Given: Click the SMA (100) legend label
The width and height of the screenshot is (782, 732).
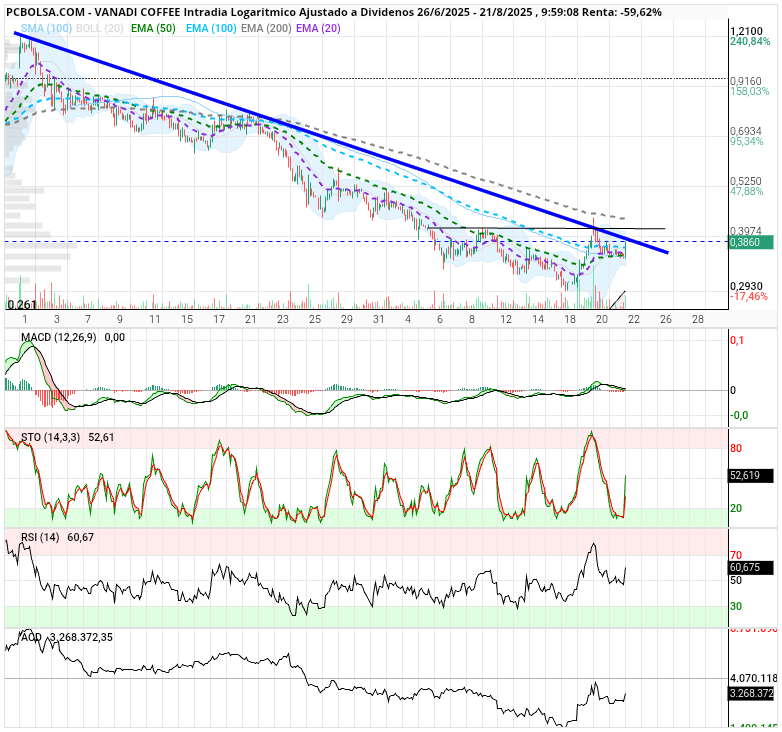Looking at the screenshot, I should point(46,28).
